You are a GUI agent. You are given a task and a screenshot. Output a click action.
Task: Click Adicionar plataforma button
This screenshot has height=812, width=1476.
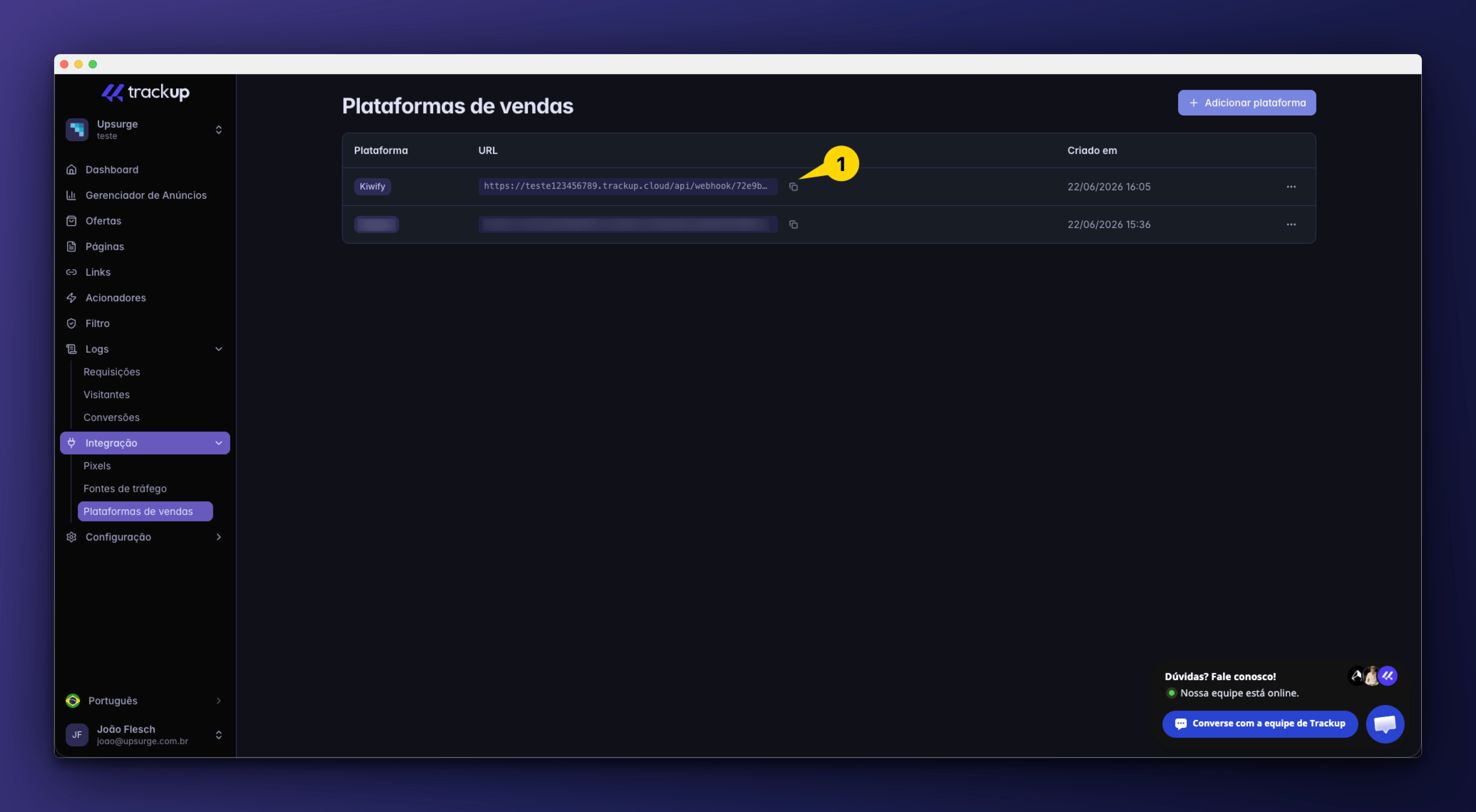1246,103
